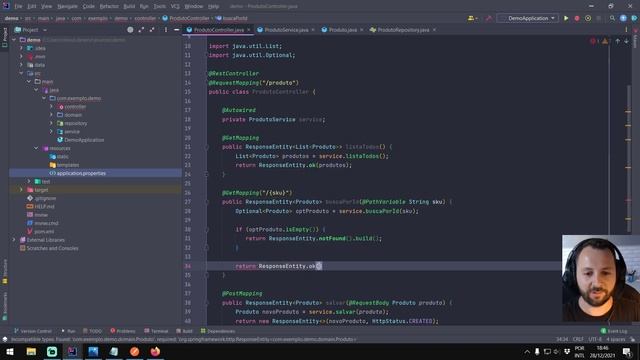Expand the repository package
The height and width of the screenshot is (360, 640).
51,123
